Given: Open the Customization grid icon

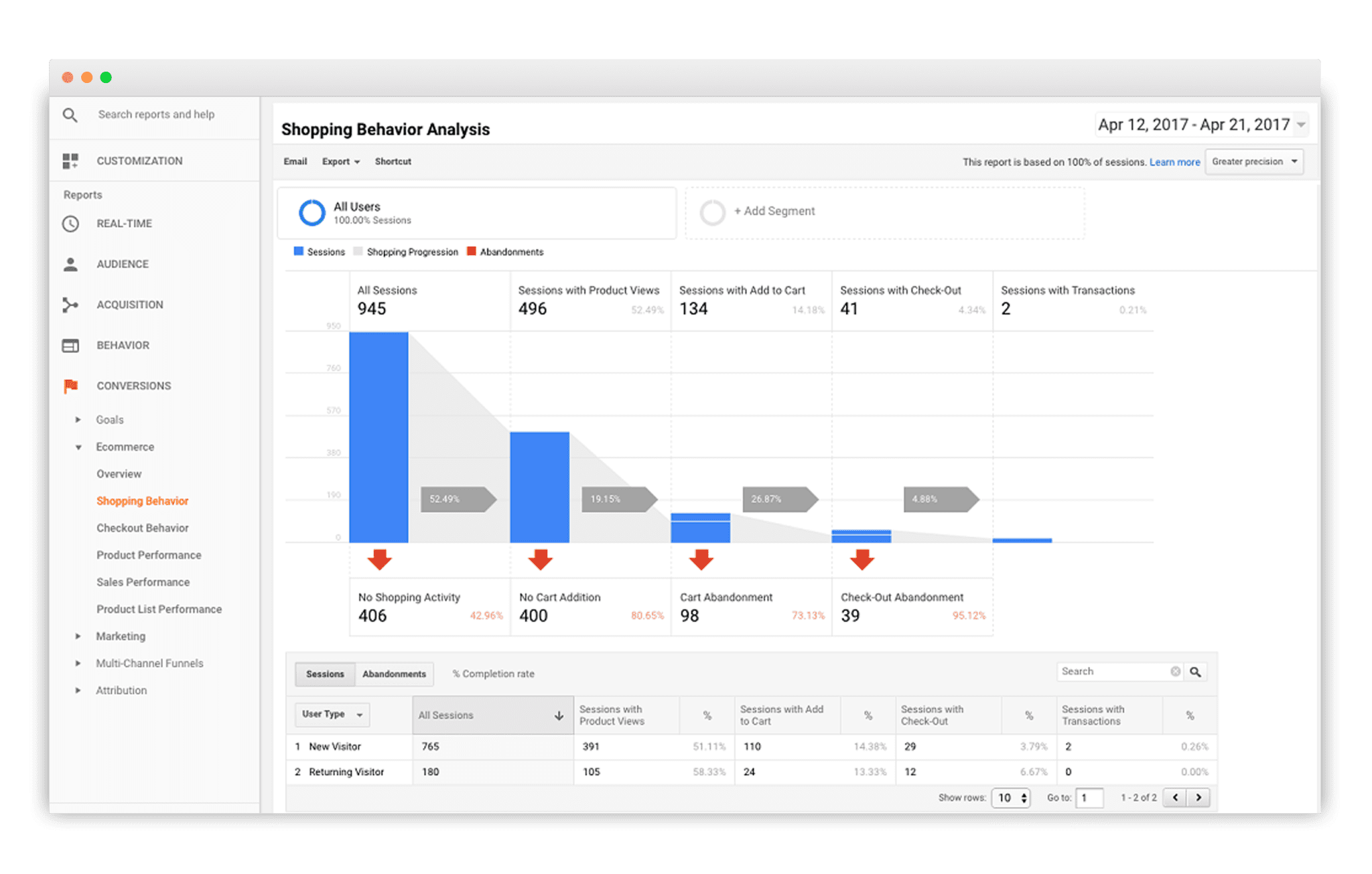Looking at the screenshot, I should 70,161.
